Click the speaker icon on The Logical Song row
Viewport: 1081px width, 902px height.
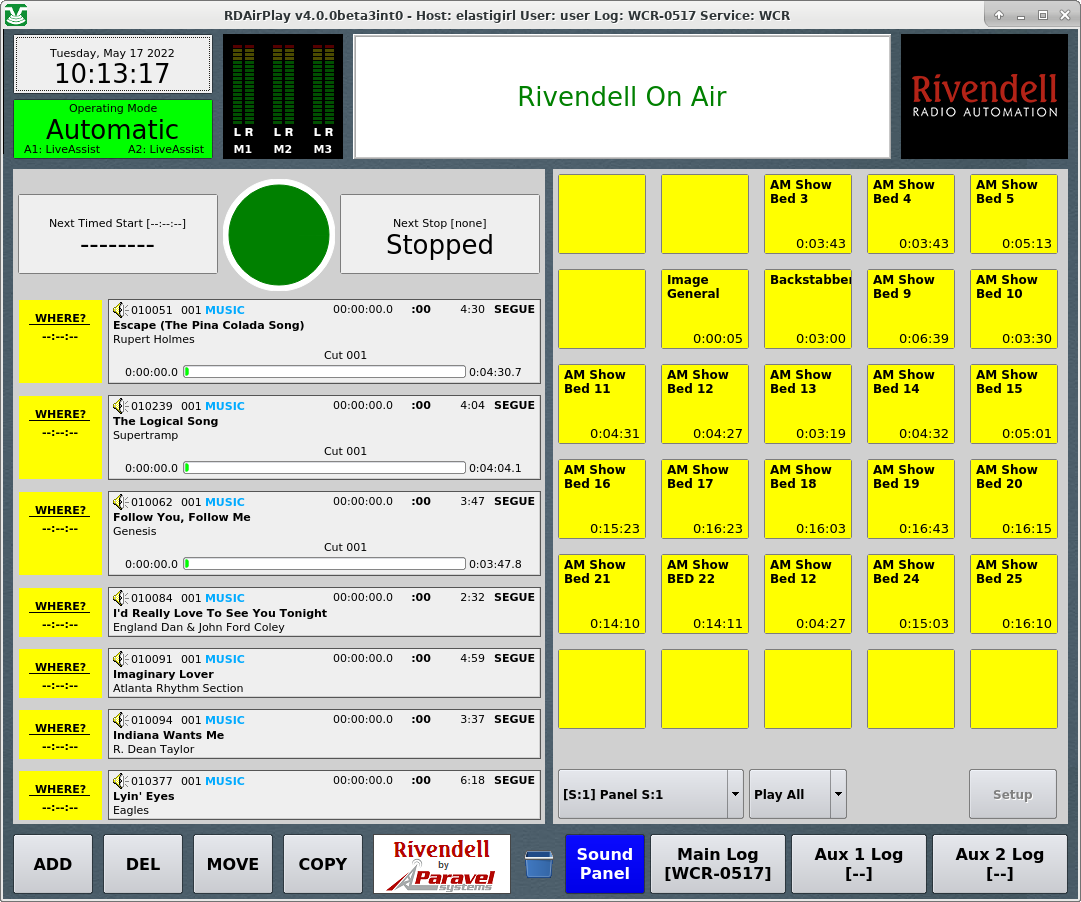click(x=120, y=406)
